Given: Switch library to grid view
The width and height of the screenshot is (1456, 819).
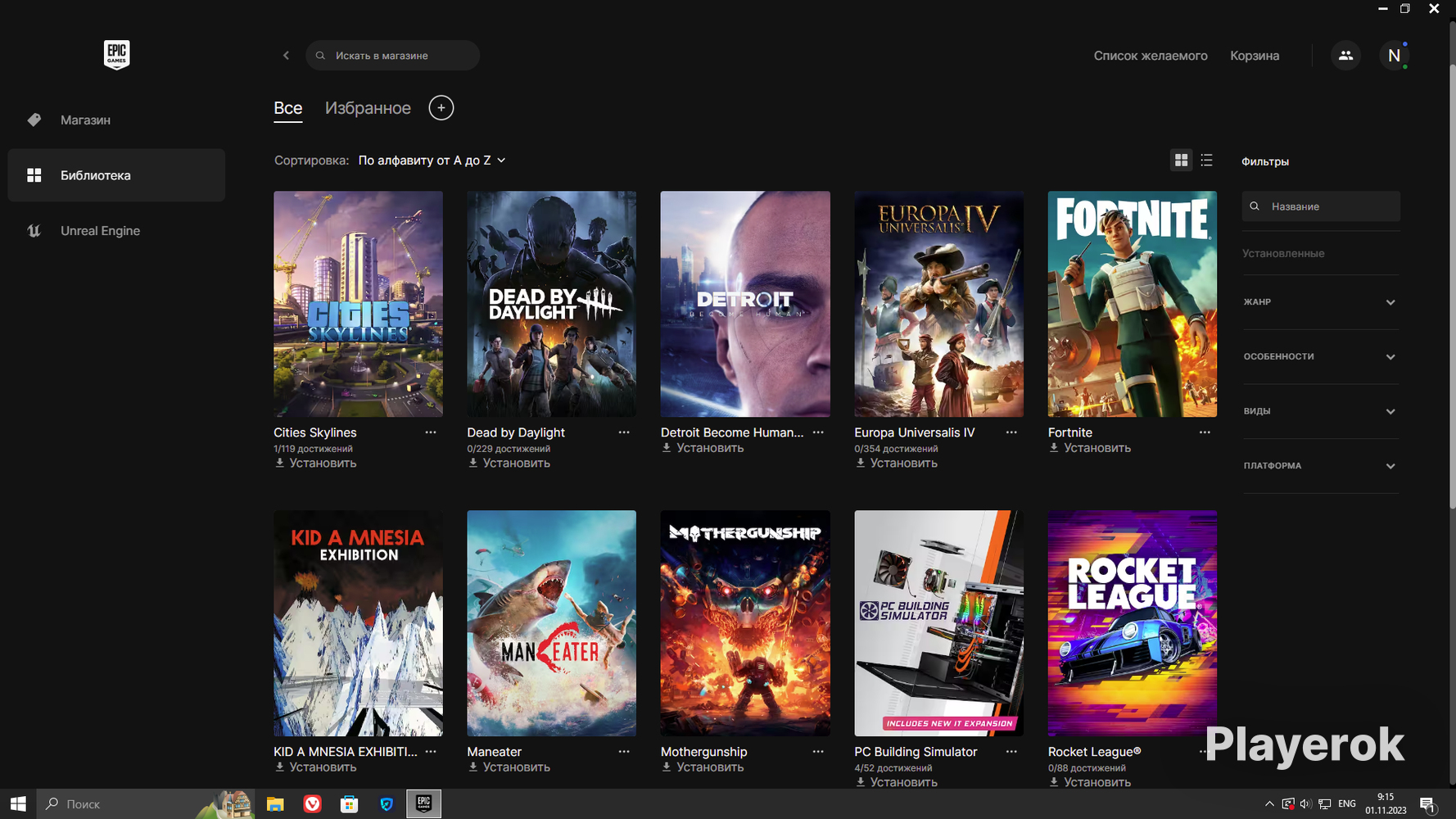Looking at the screenshot, I should click(1181, 161).
